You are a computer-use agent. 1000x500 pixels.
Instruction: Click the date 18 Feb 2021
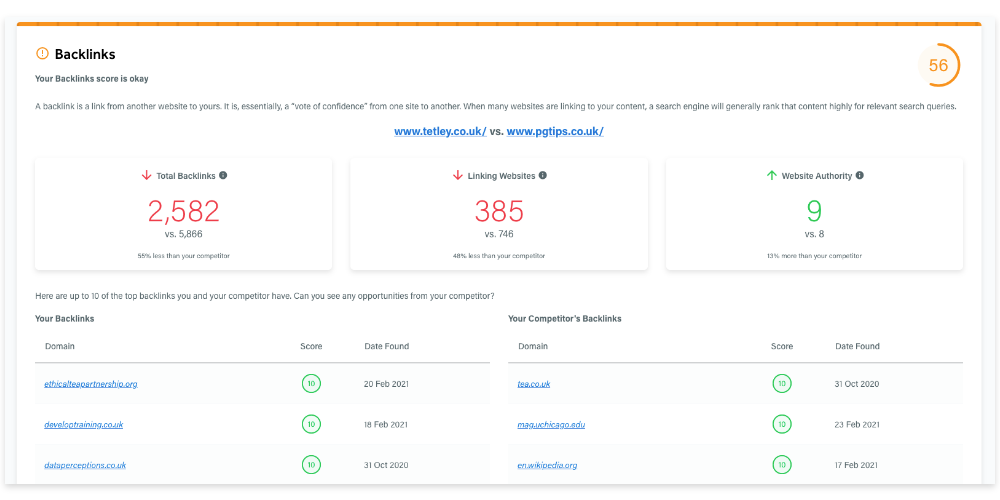coord(386,424)
